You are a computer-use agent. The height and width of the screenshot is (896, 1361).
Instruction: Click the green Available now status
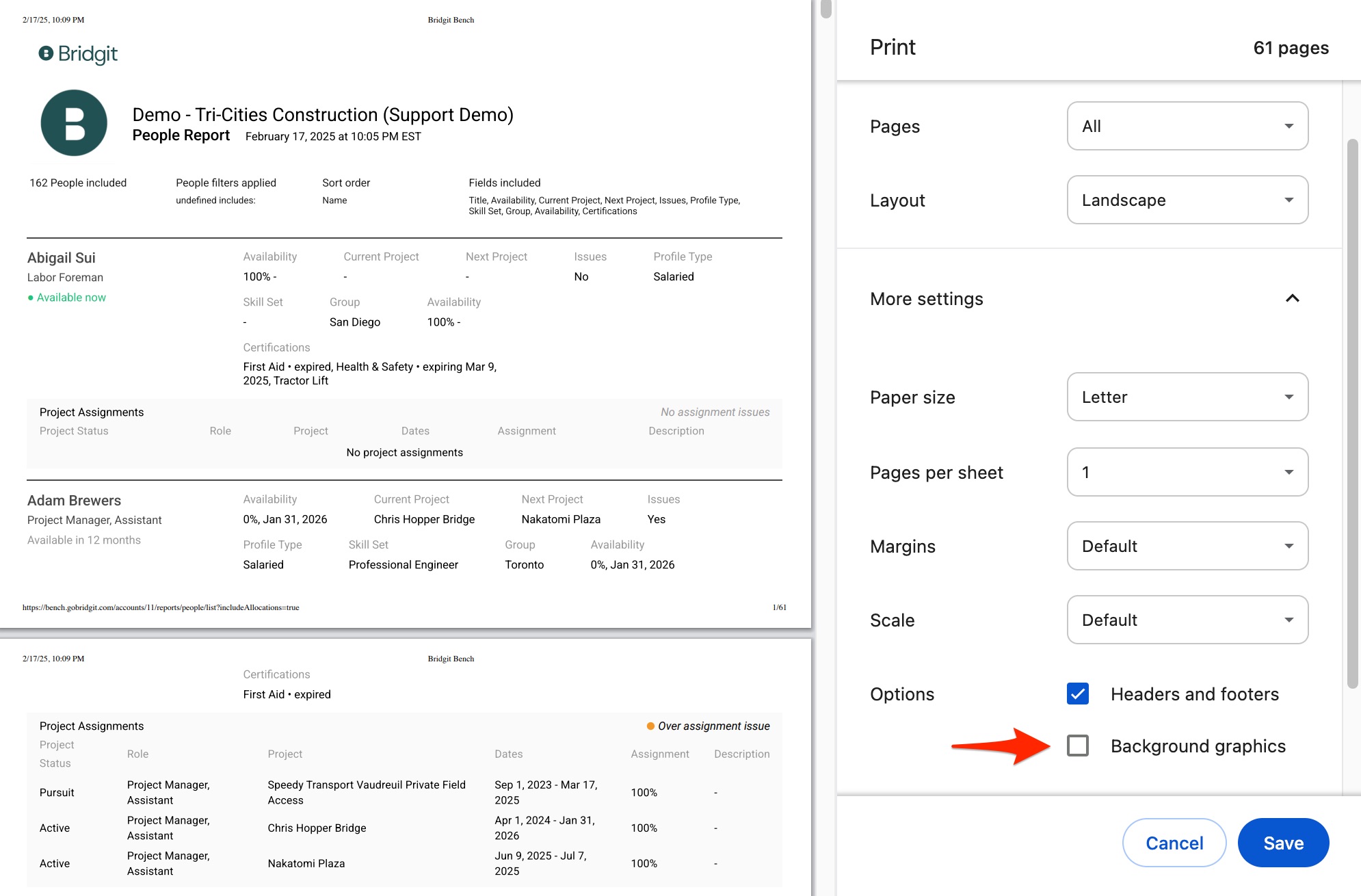pyautogui.click(x=67, y=298)
